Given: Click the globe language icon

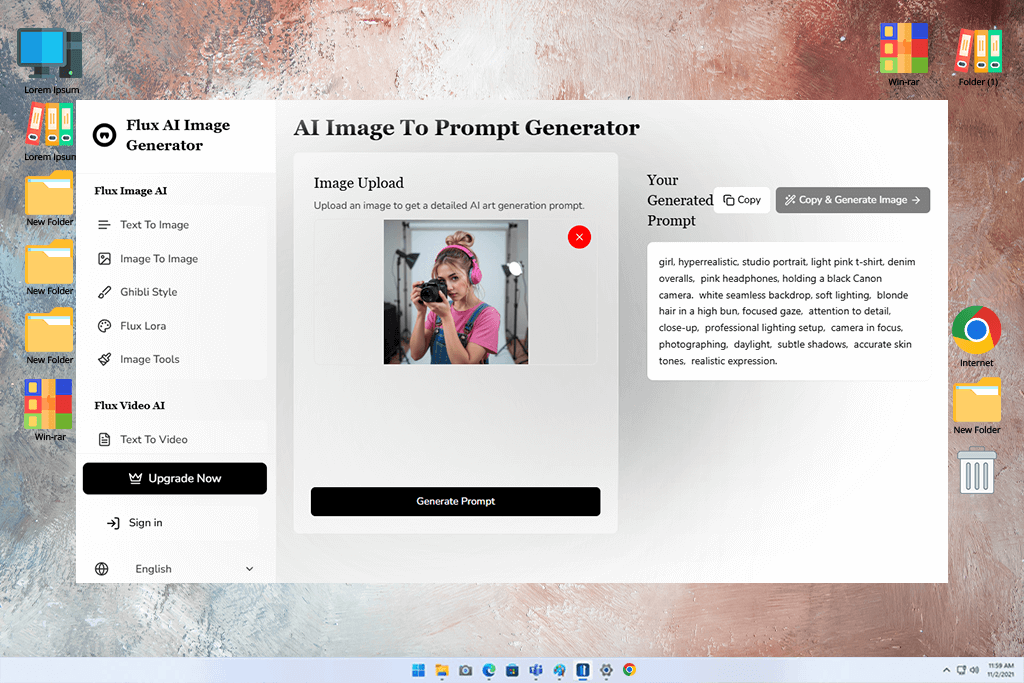Looking at the screenshot, I should click(101, 569).
